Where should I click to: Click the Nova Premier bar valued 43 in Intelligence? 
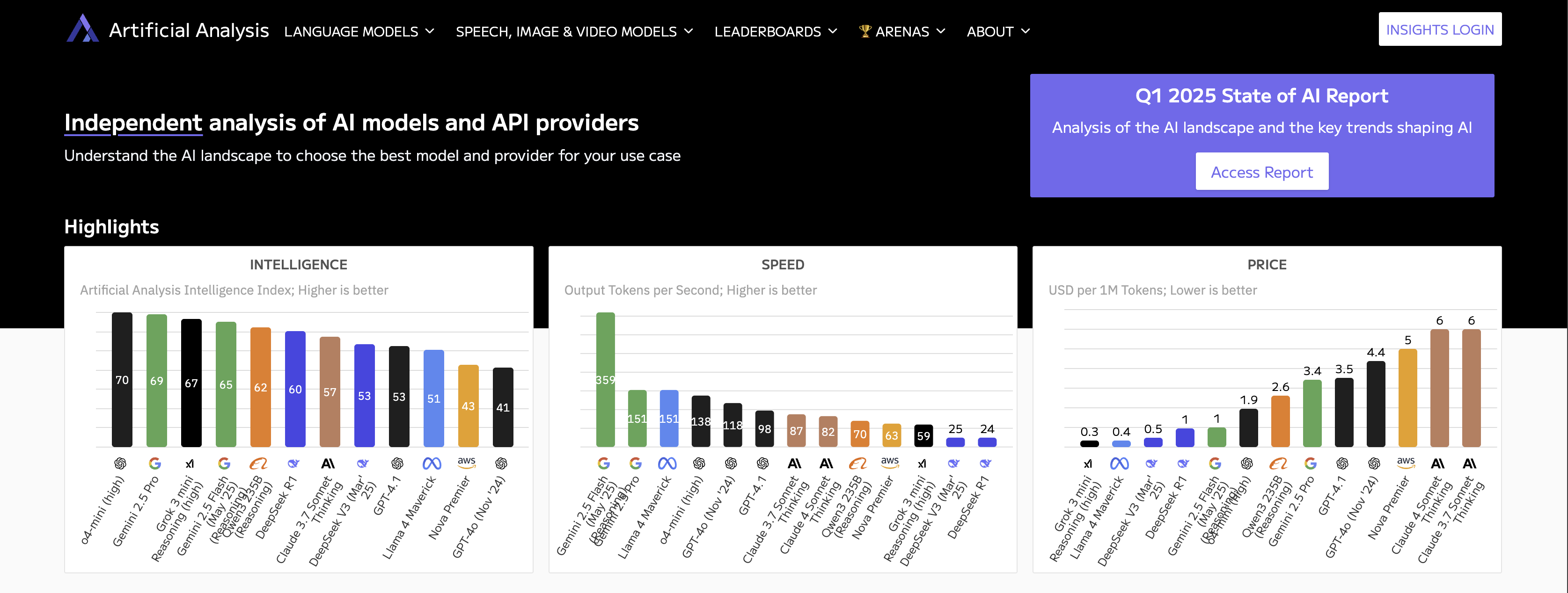(x=468, y=405)
